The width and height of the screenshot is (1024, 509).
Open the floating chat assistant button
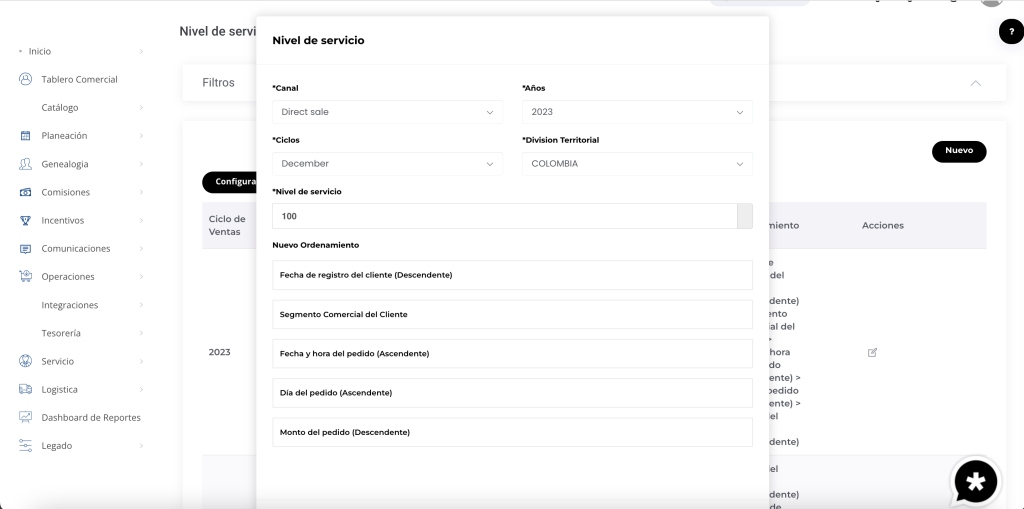tap(976, 482)
